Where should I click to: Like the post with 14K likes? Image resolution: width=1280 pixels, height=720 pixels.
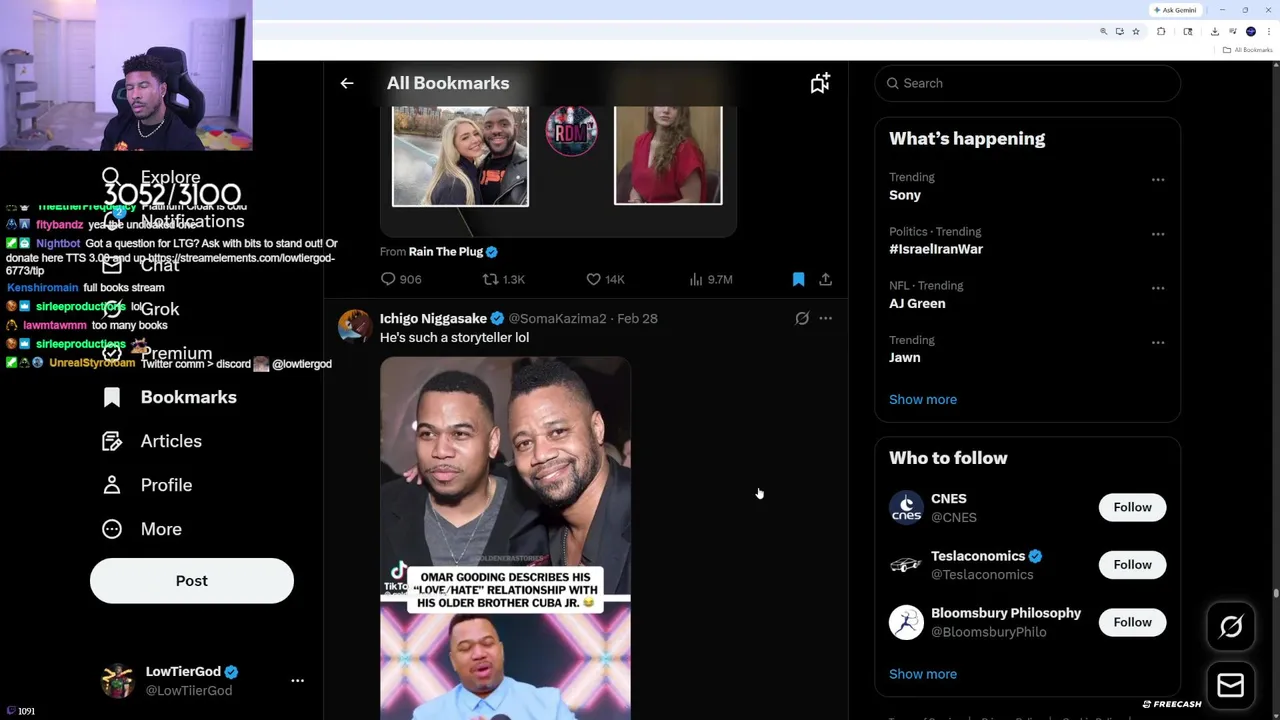click(604, 279)
